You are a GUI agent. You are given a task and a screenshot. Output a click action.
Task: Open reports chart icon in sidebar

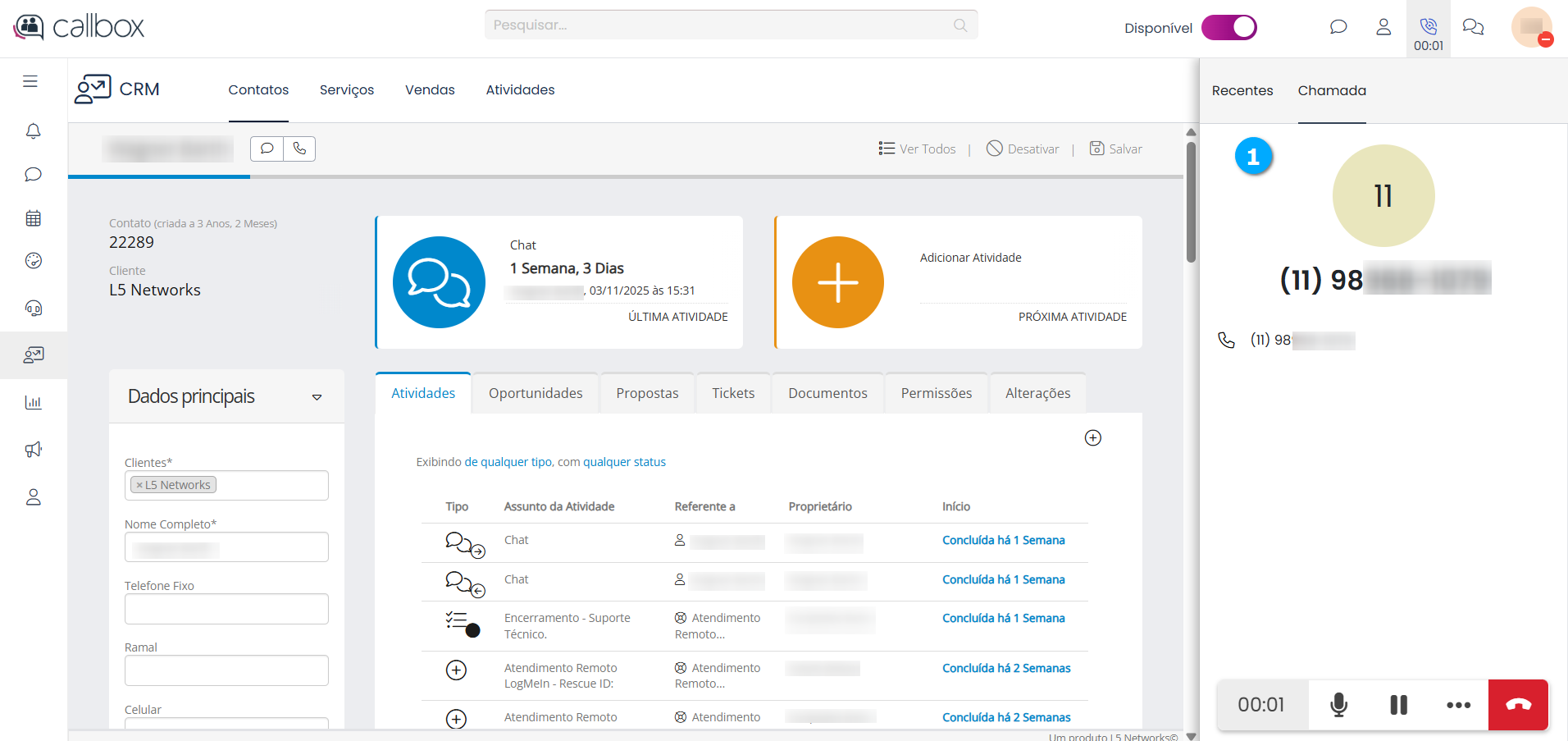(x=34, y=402)
